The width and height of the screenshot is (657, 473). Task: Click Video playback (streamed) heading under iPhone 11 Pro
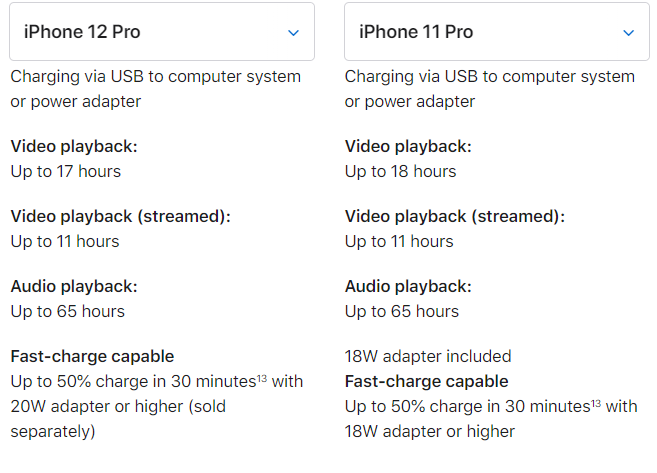point(455,216)
